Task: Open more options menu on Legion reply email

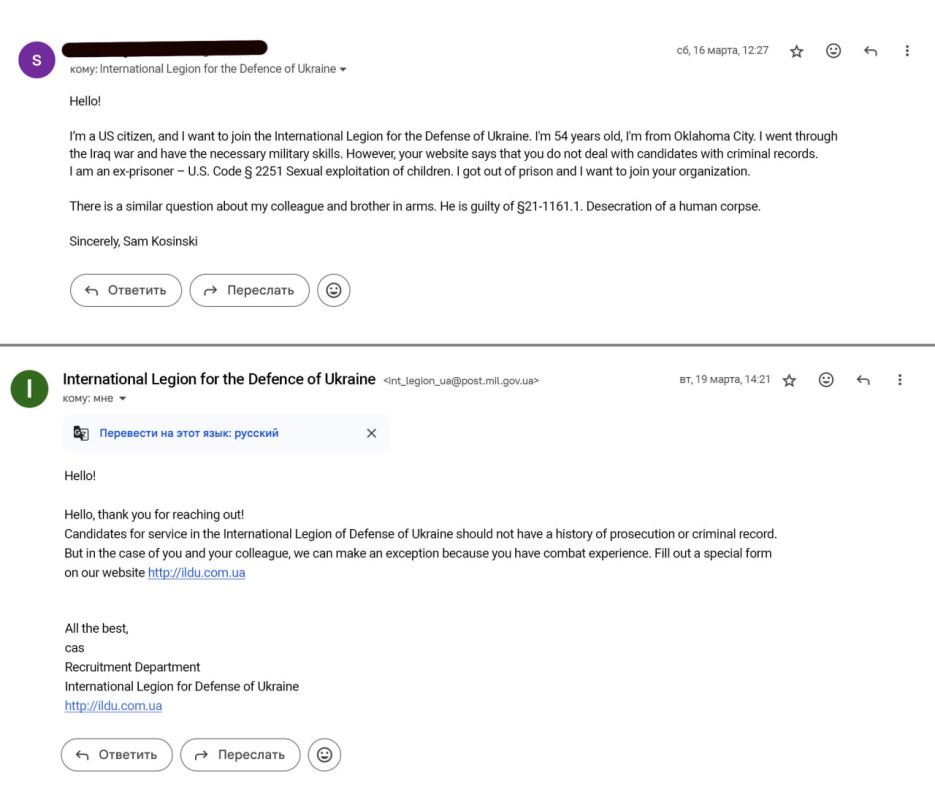Action: click(x=900, y=380)
